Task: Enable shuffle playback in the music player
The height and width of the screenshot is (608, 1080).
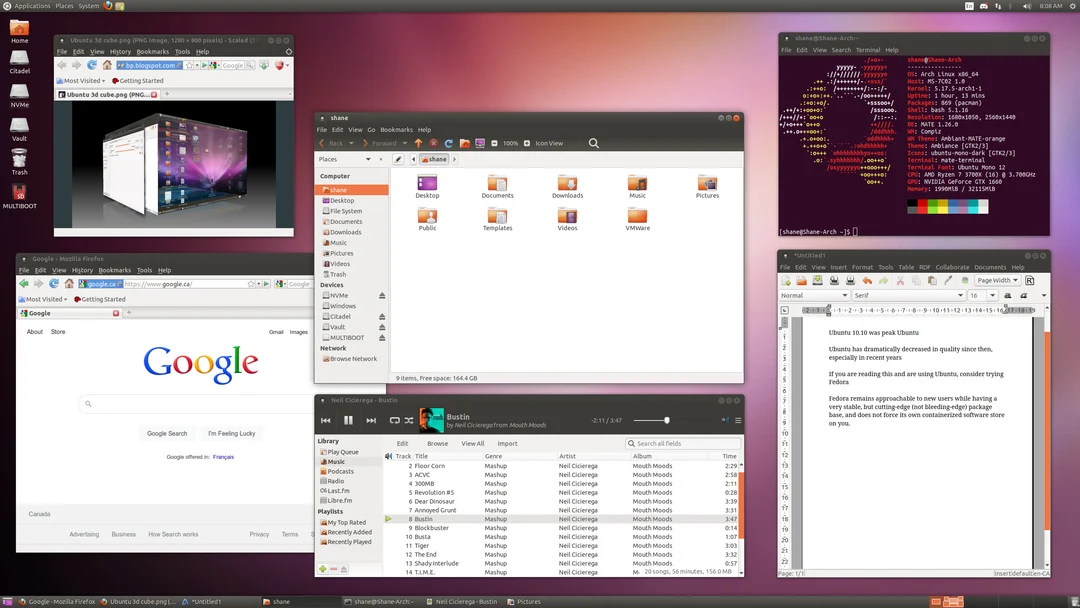Action: coord(411,420)
